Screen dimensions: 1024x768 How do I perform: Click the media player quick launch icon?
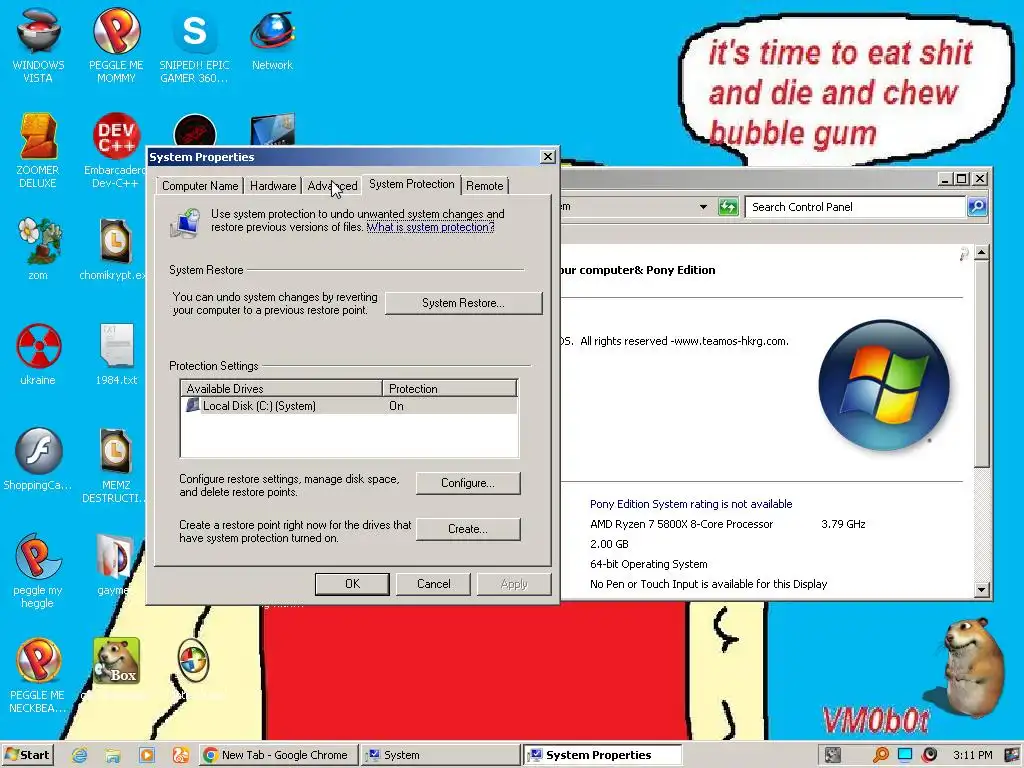(x=147, y=755)
